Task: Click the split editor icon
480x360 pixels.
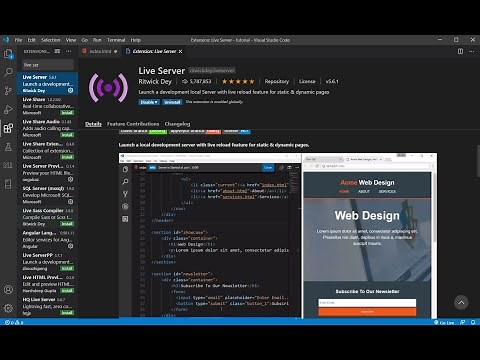Action: pos(460,51)
